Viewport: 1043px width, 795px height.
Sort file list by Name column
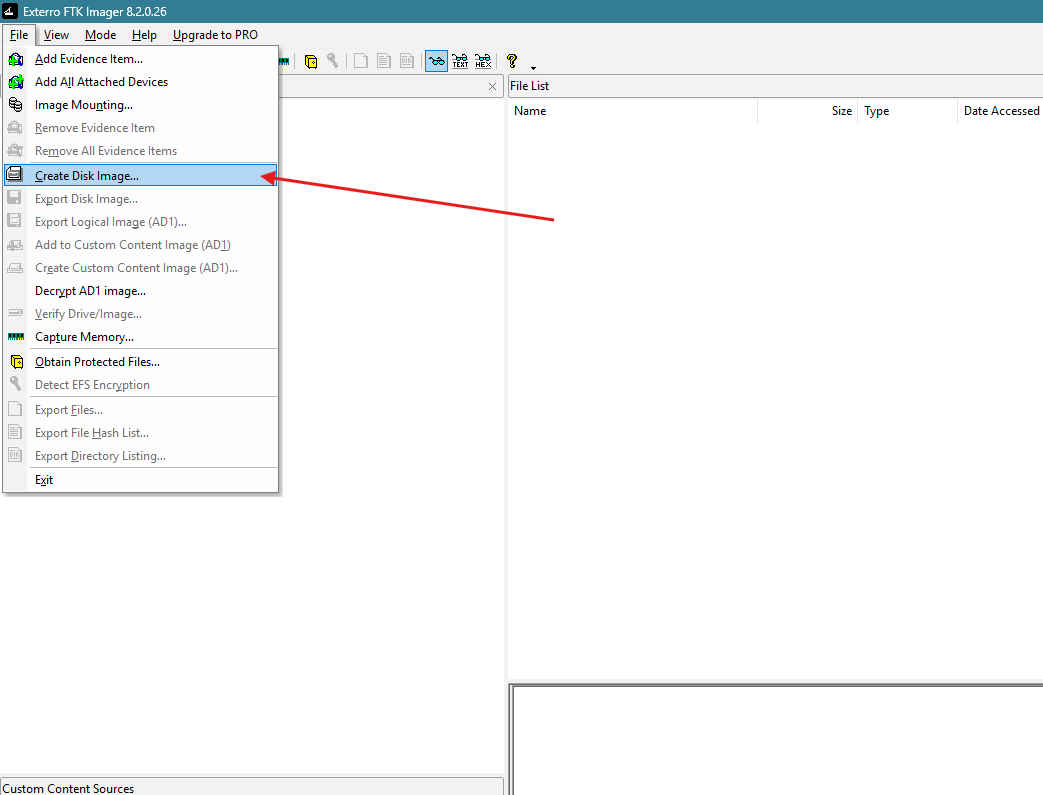click(x=633, y=111)
